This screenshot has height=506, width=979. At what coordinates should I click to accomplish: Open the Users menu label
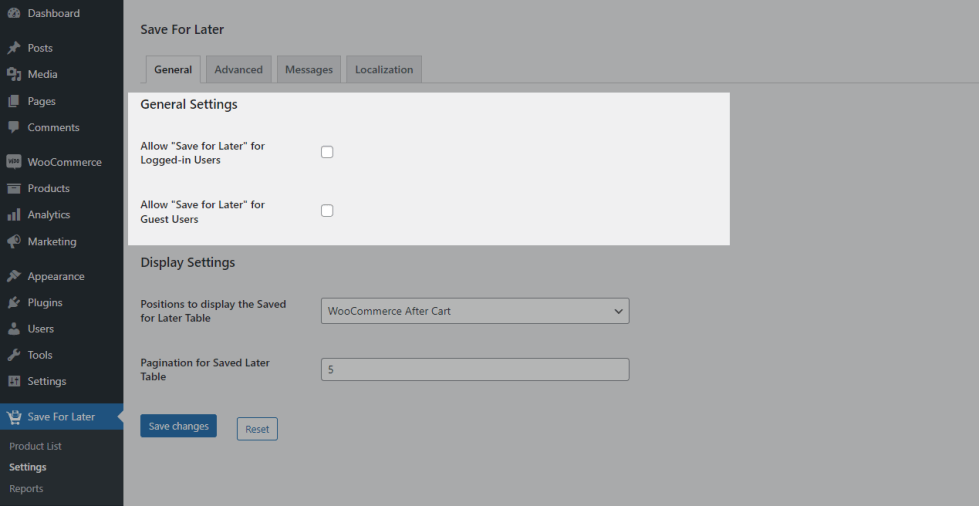coord(41,329)
